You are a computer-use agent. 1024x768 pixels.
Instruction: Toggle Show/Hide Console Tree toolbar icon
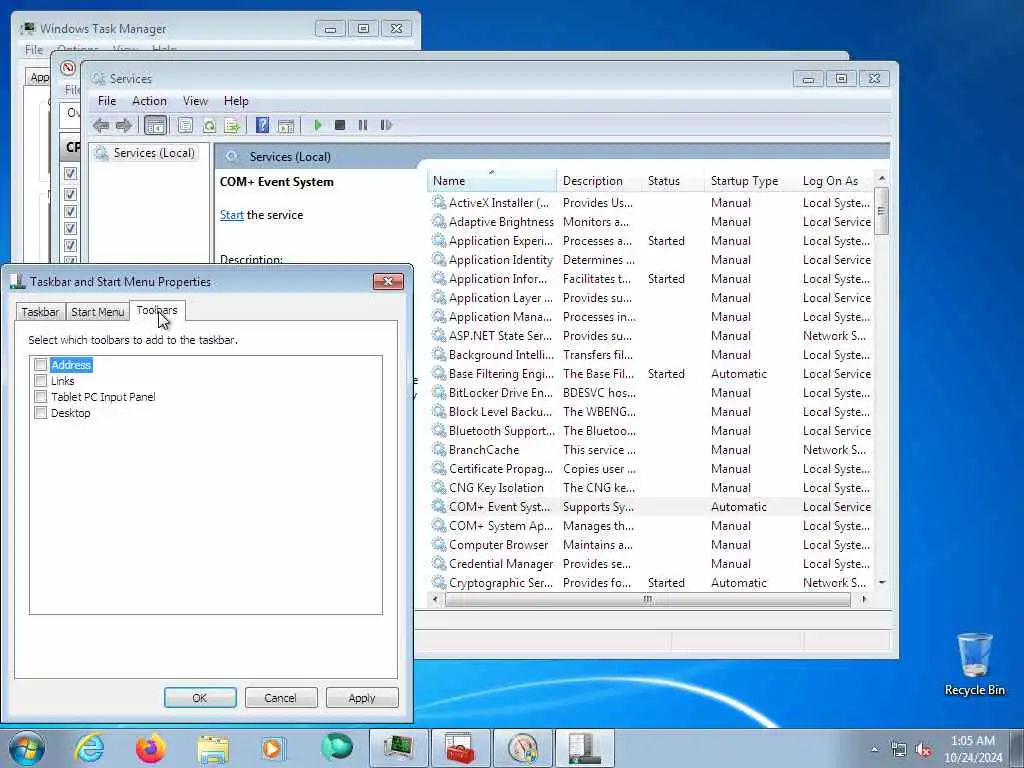155,125
